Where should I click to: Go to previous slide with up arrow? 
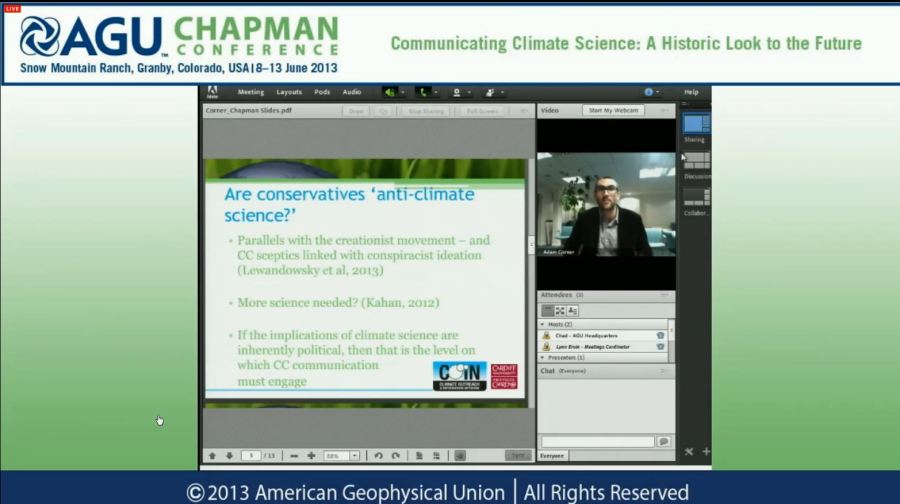coord(212,456)
